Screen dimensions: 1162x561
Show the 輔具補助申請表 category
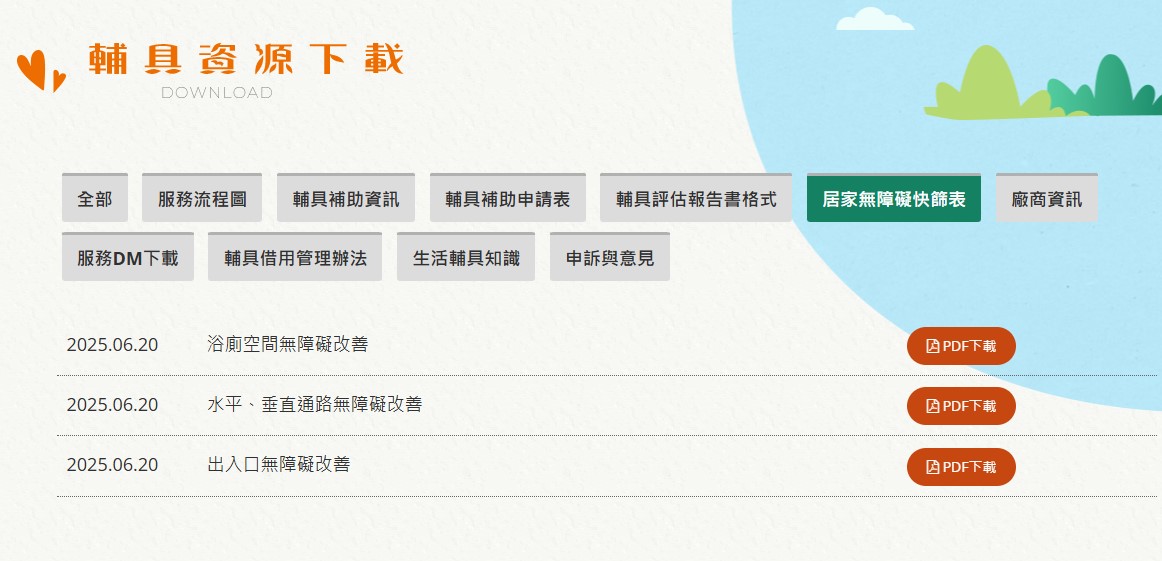[x=508, y=198]
